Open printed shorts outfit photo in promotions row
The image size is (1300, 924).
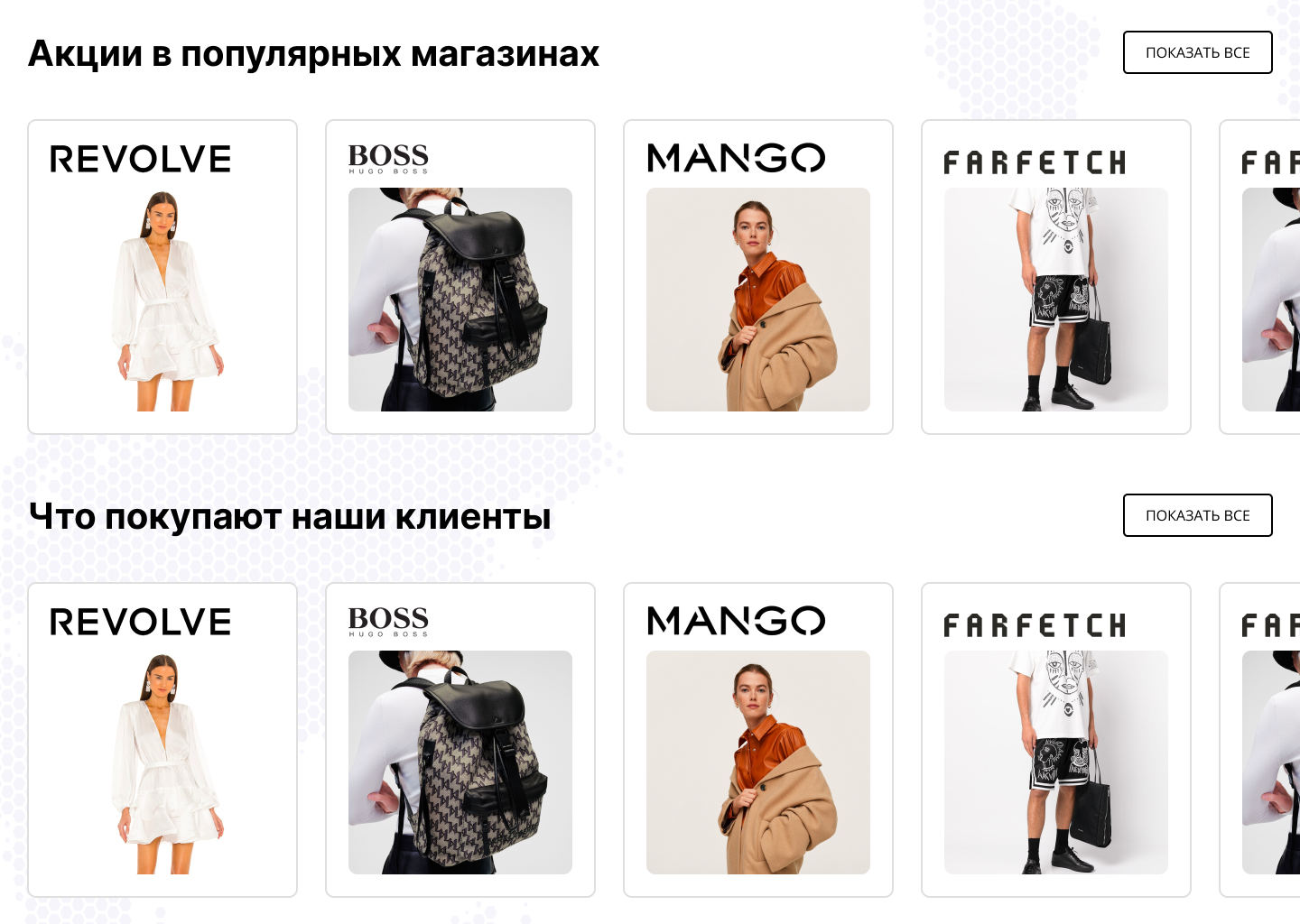(1056, 300)
